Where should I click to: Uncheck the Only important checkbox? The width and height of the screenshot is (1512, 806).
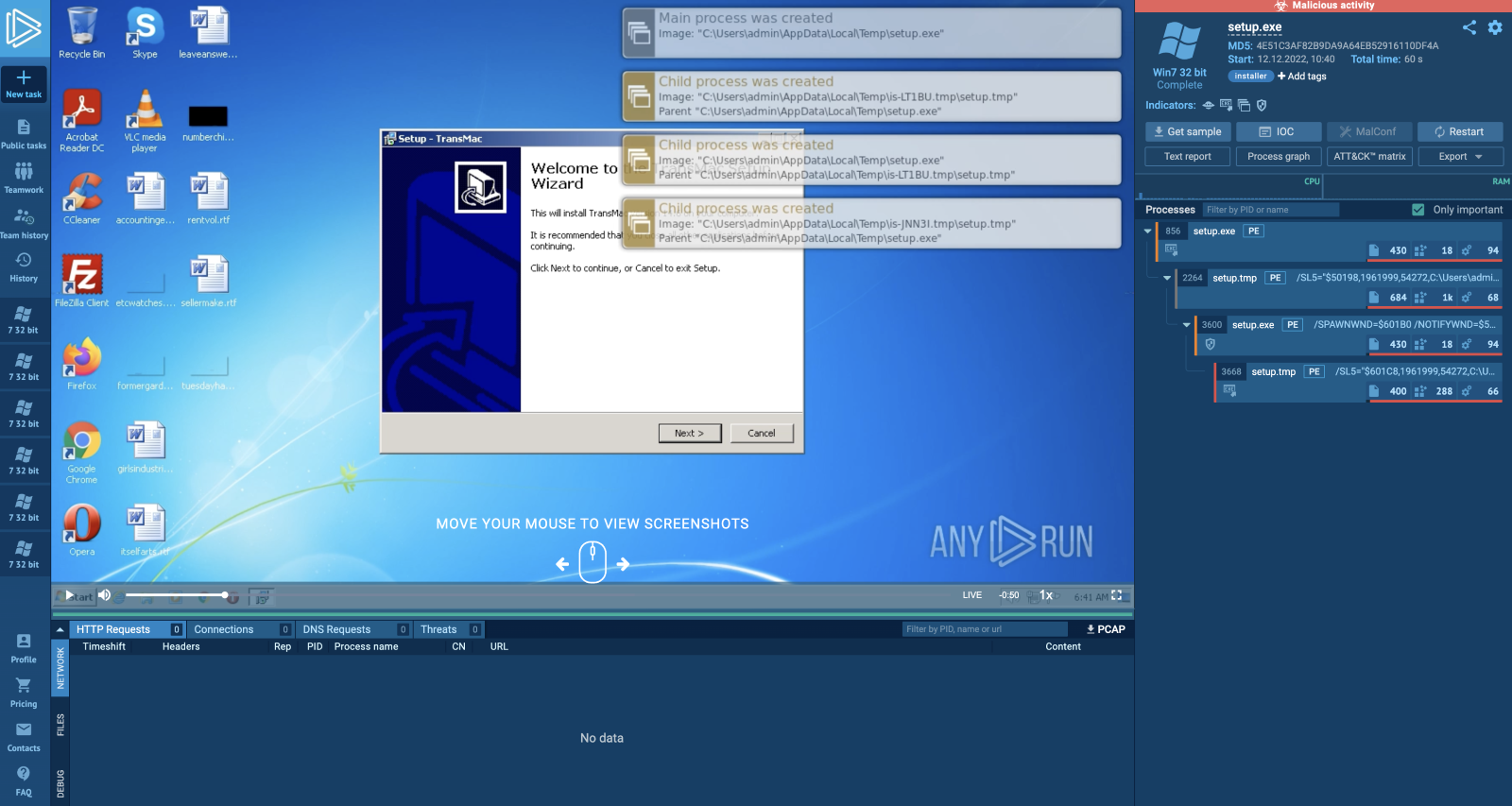pyautogui.click(x=1417, y=210)
